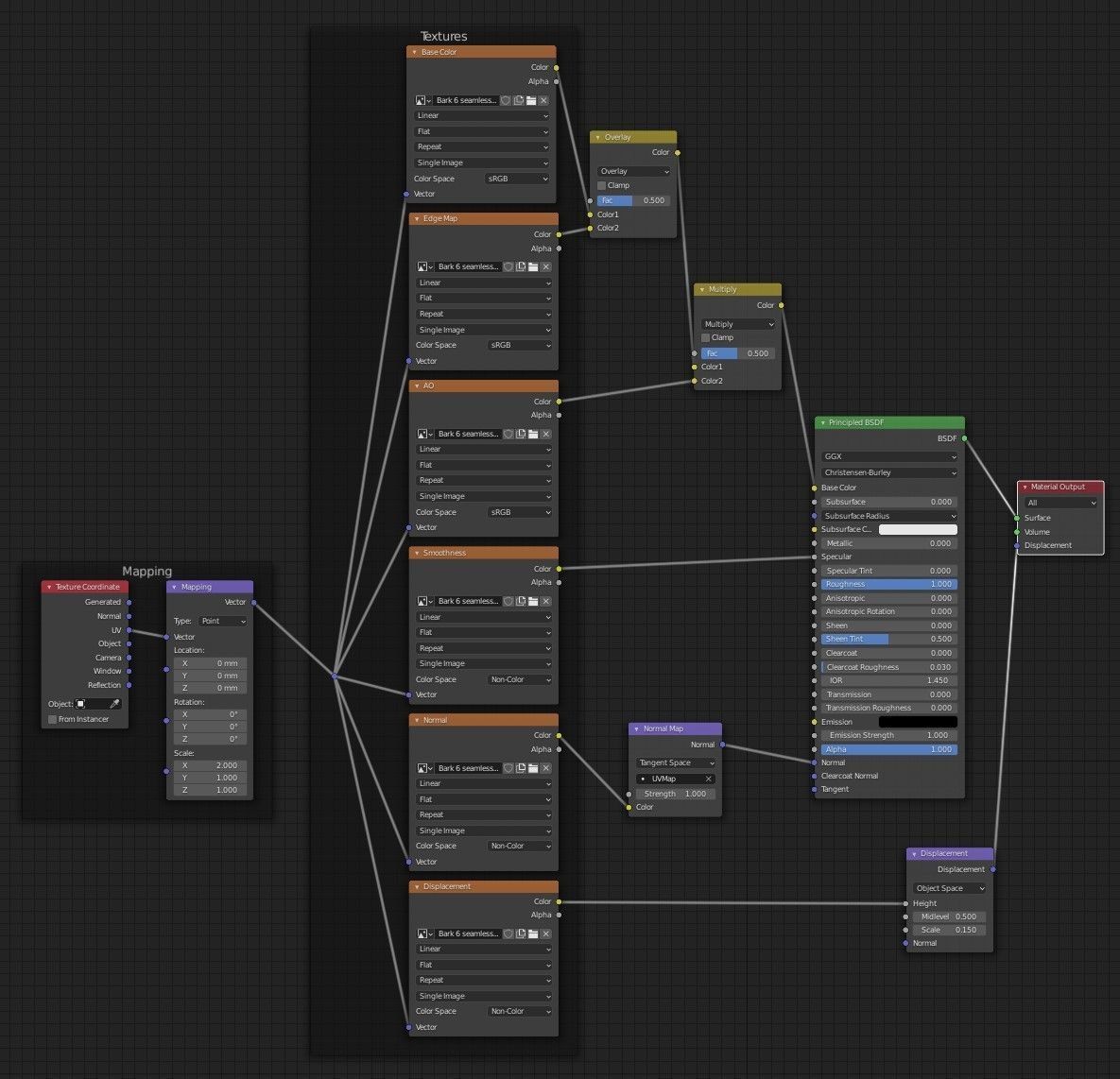This screenshot has width=1120, height=1079.
Task: Open Color Space Non-Color dropdown on Smoothness node
Action: coord(520,680)
